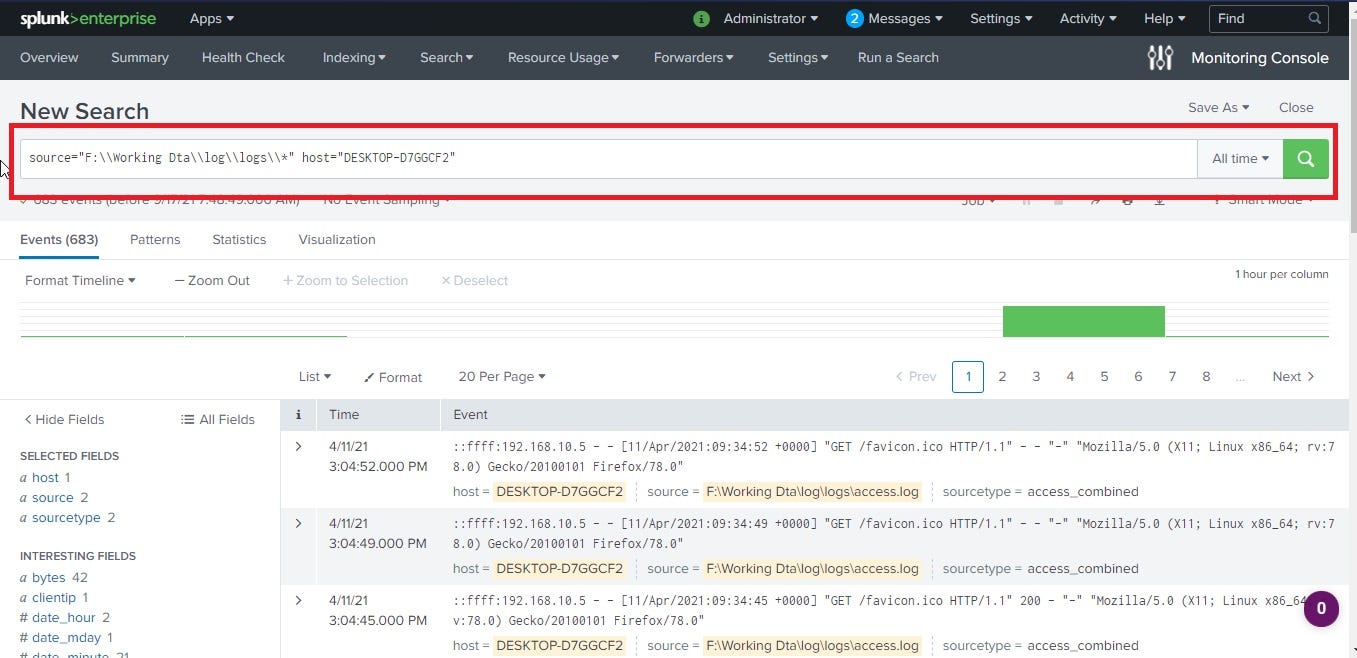Share the search job
This screenshot has height=658, width=1357.
coord(1095,200)
